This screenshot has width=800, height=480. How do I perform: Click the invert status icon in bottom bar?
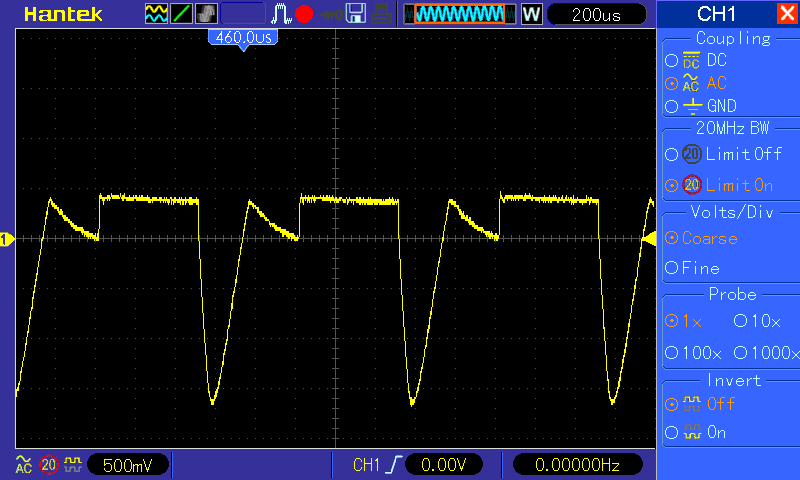(72, 464)
